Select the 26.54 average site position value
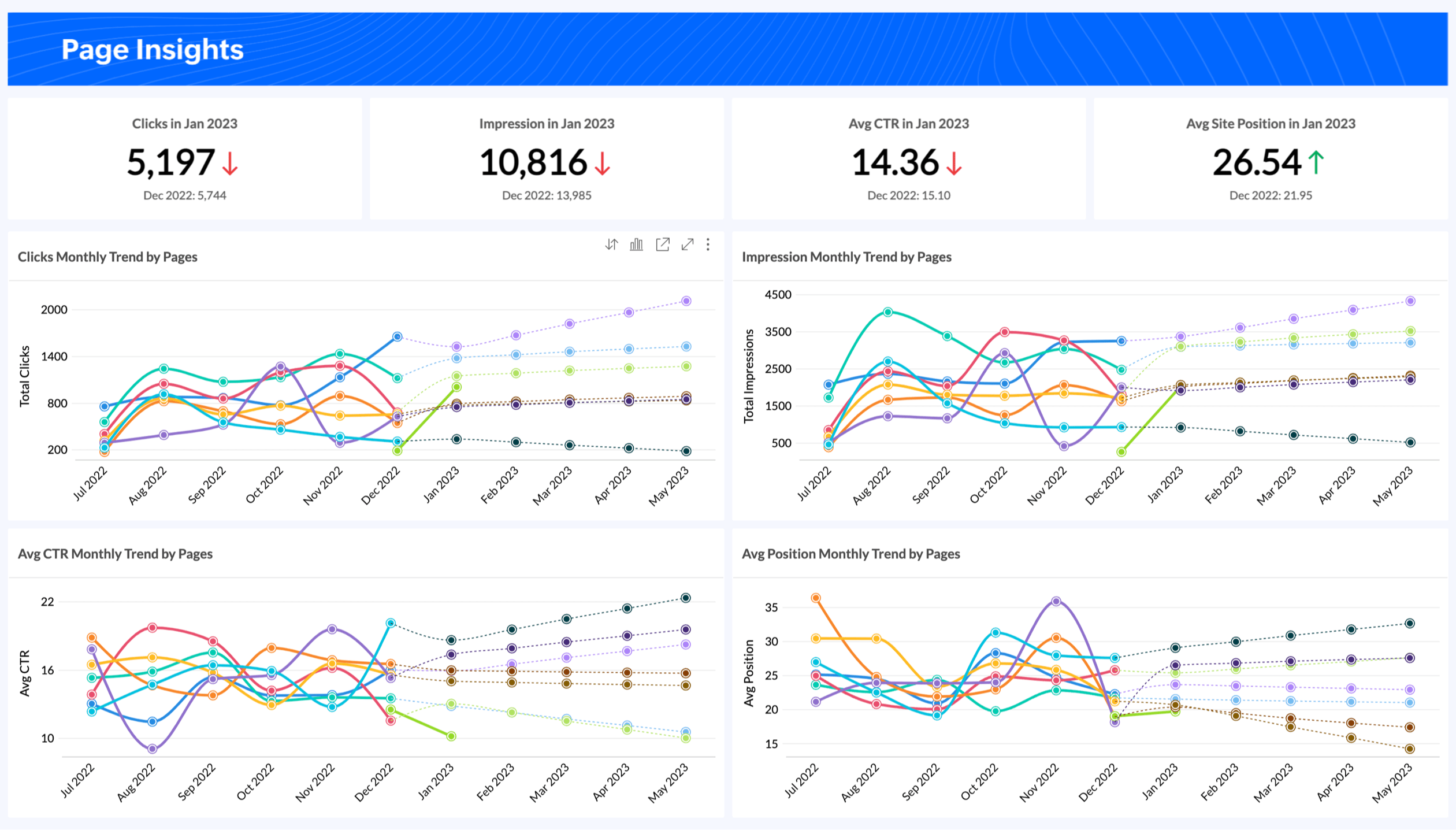 point(1257,162)
